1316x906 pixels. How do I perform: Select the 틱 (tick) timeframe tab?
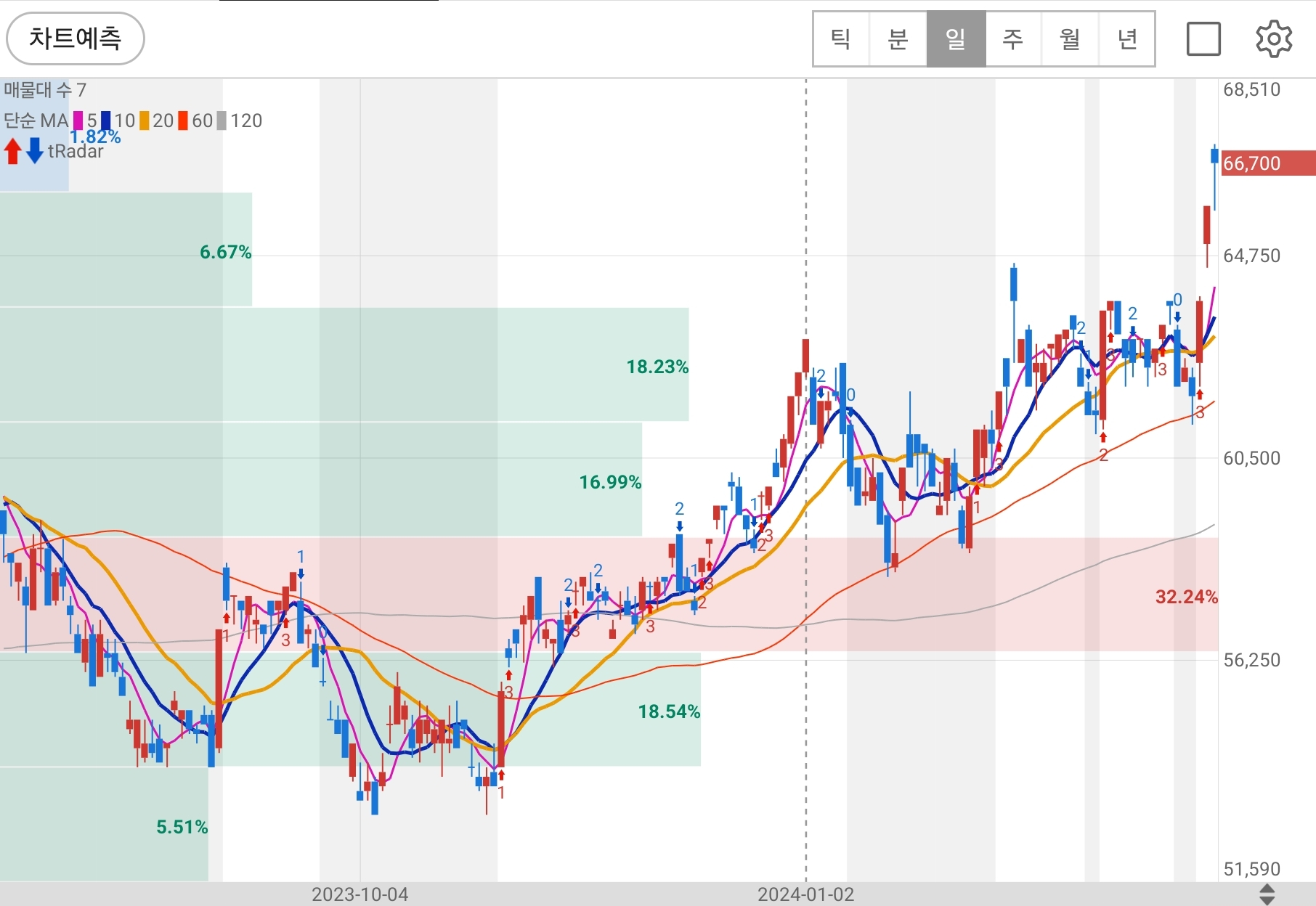[x=841, y=38]
